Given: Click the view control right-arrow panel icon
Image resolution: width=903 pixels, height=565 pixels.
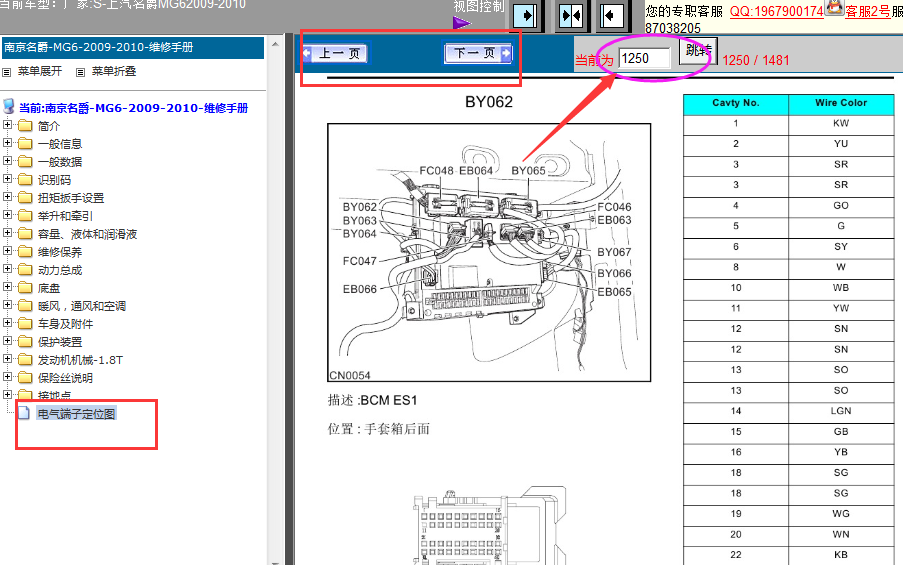Looking at the screenshot, I should (x=526, y=15).
